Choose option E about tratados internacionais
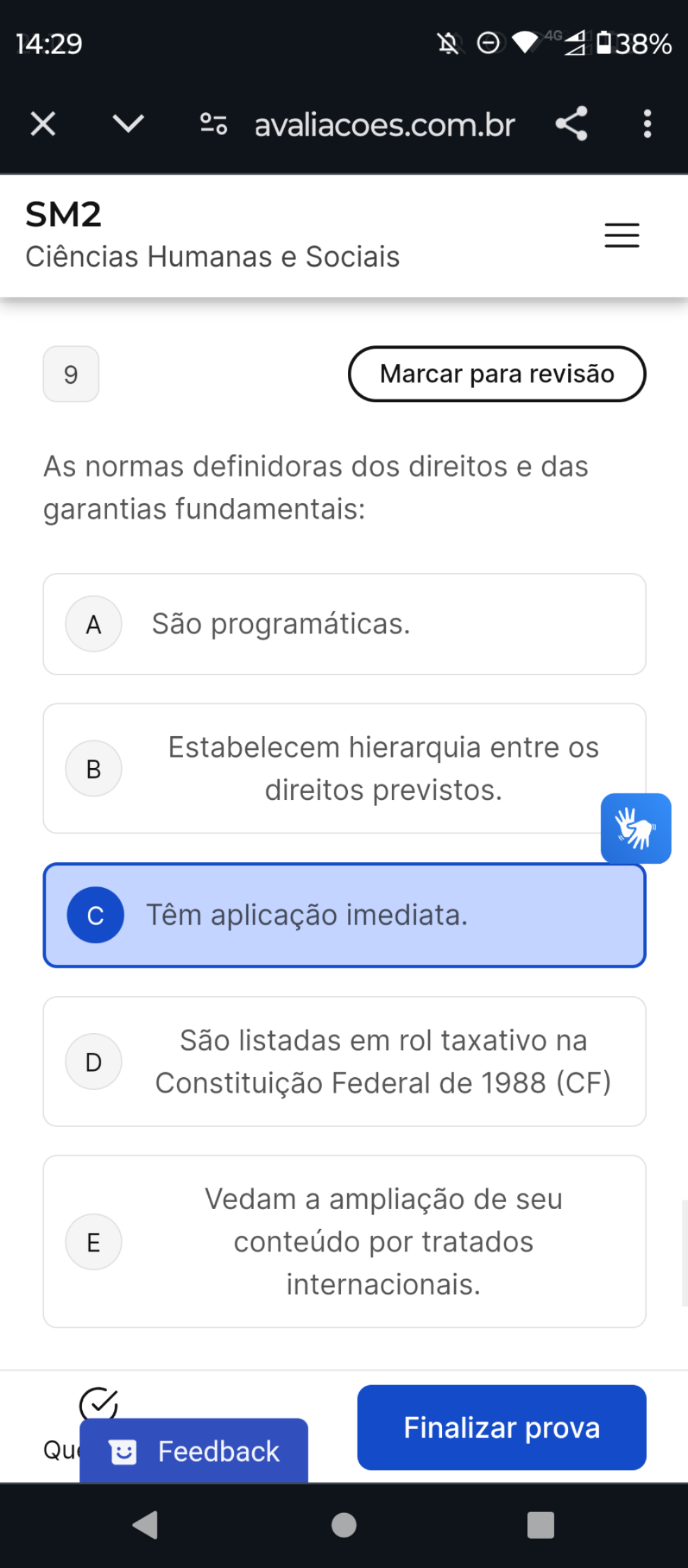The width and height of the screenshot is (688, 1568). click(x=344, y=1242)
